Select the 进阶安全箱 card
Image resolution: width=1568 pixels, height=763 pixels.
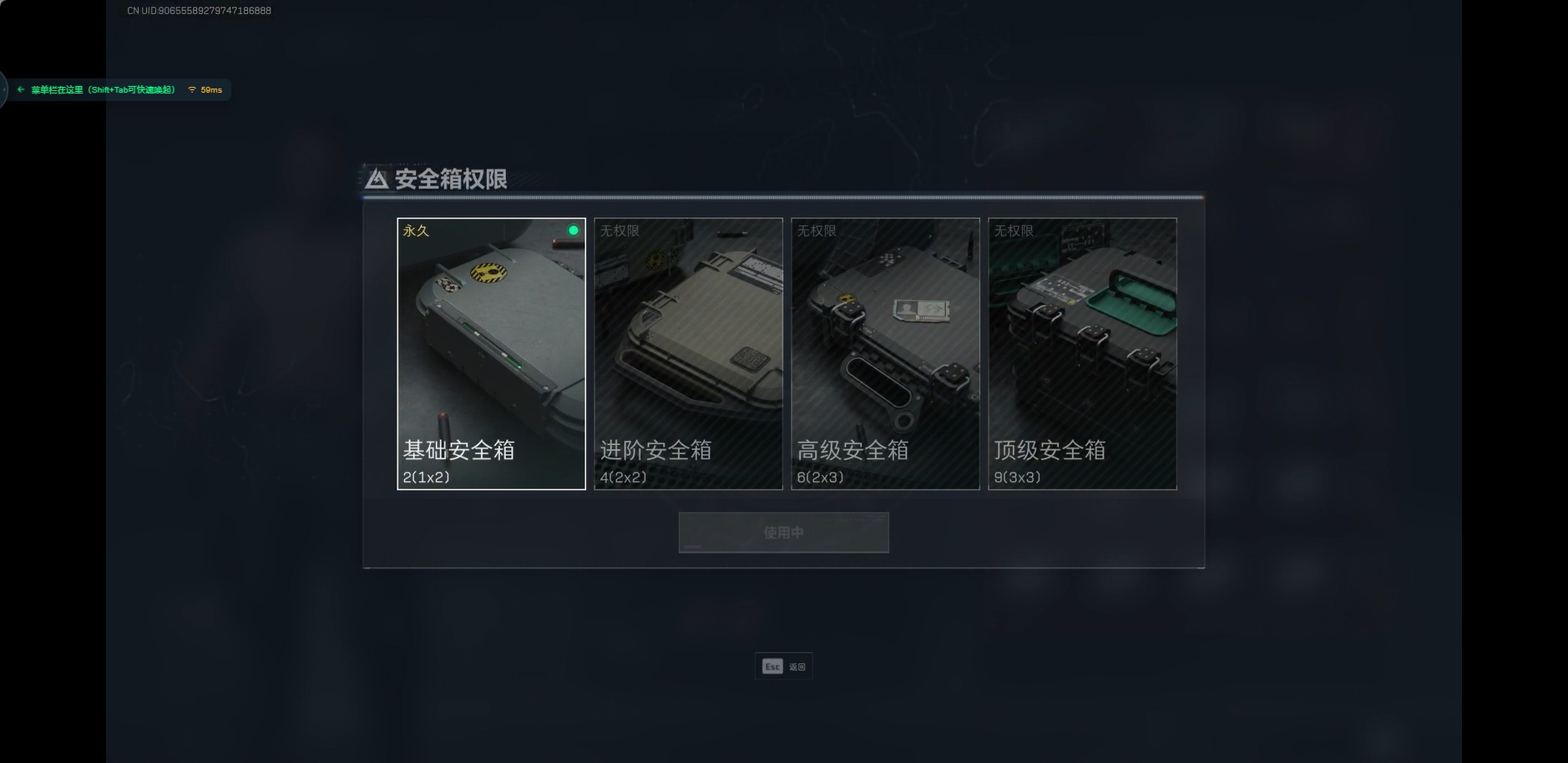click(x=689, y=354)
